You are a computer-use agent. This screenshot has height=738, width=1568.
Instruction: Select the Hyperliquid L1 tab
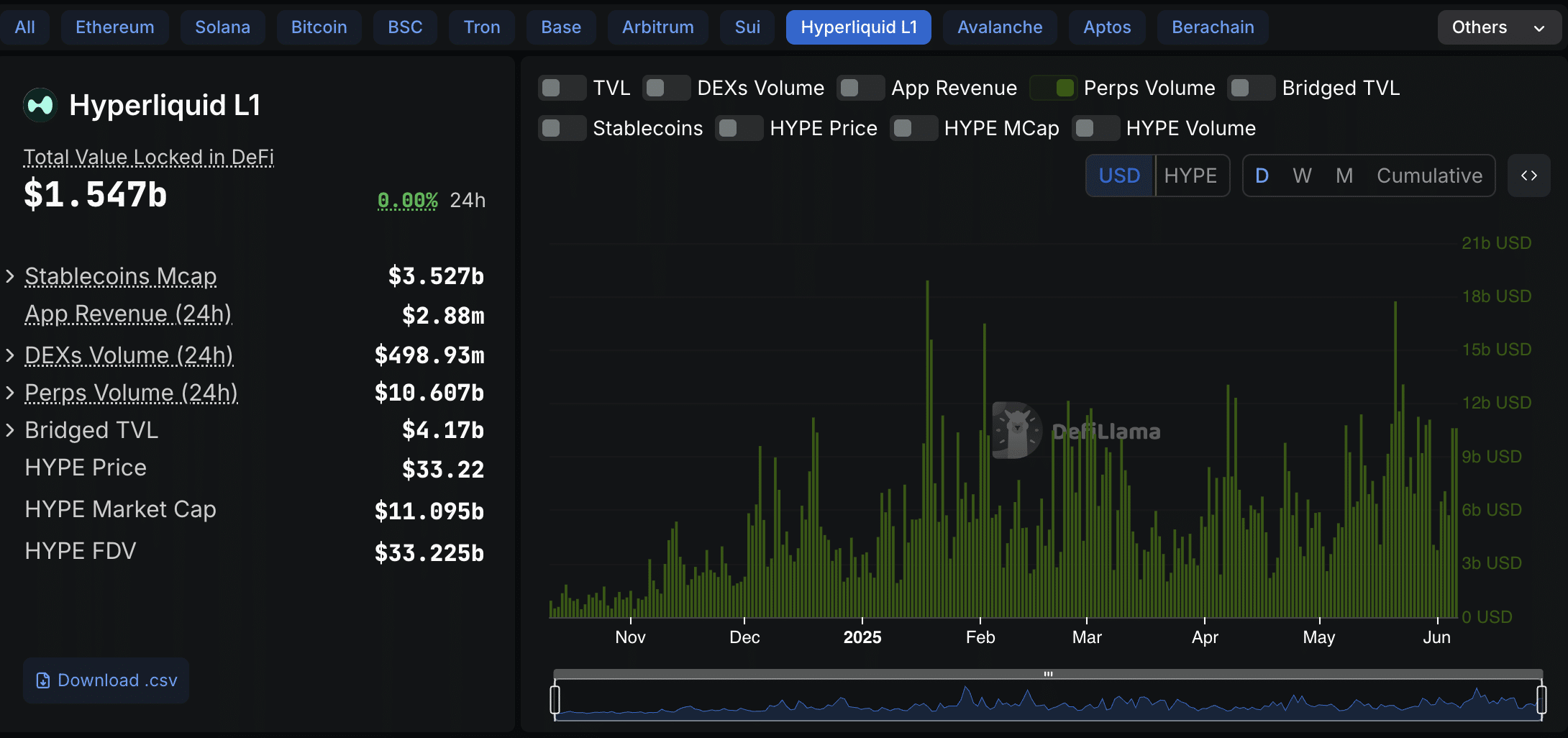tap(859, 27)
